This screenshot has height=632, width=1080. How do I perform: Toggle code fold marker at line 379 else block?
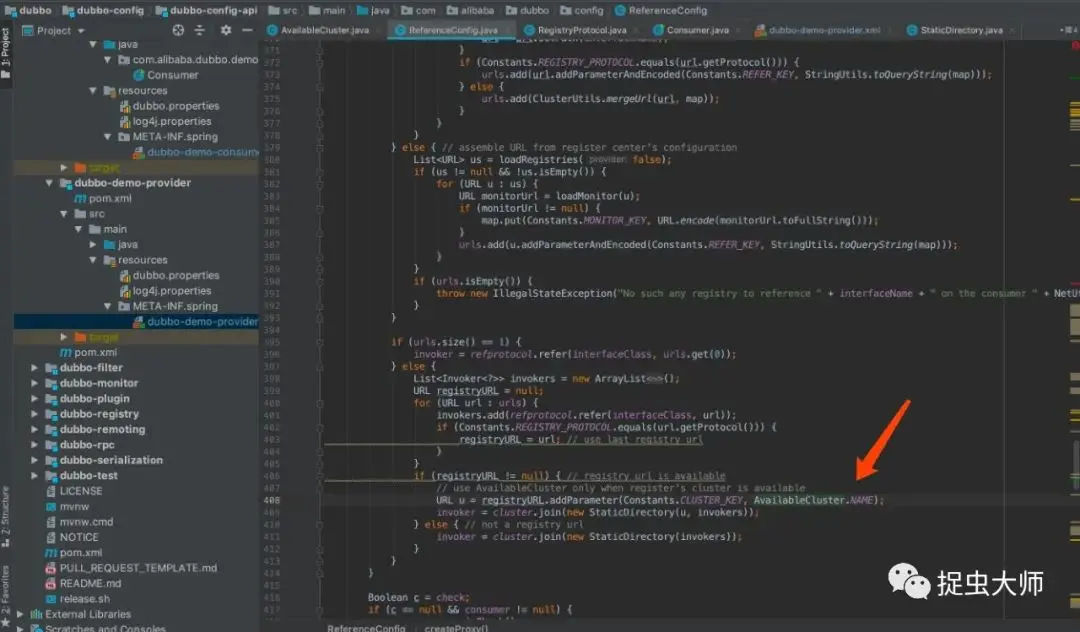pyautogui.click(x=320, y=147)
